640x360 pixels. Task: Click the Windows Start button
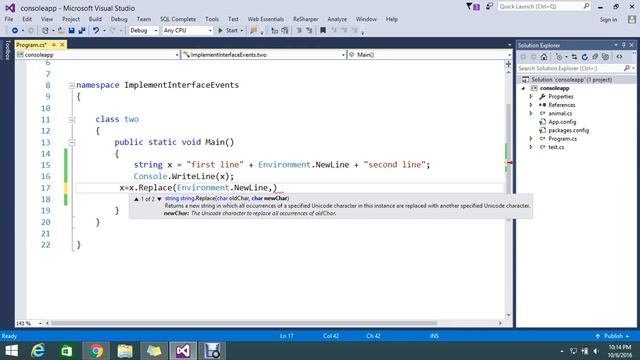point(11,351)
